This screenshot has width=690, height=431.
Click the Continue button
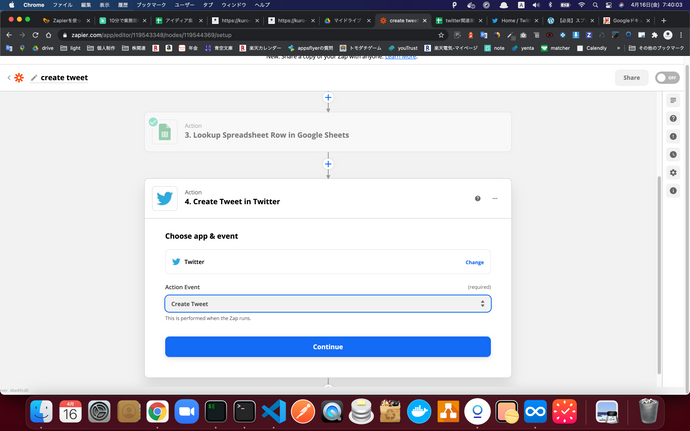[x=328, y=347]
